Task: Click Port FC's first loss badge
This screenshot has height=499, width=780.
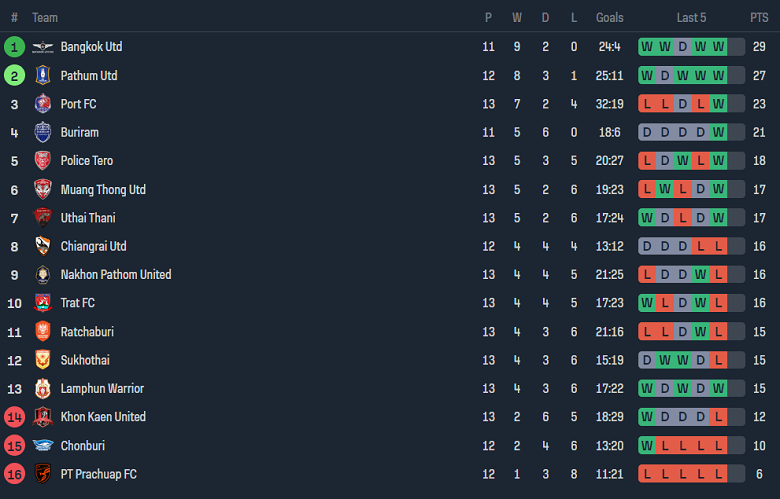Action: 646,104
